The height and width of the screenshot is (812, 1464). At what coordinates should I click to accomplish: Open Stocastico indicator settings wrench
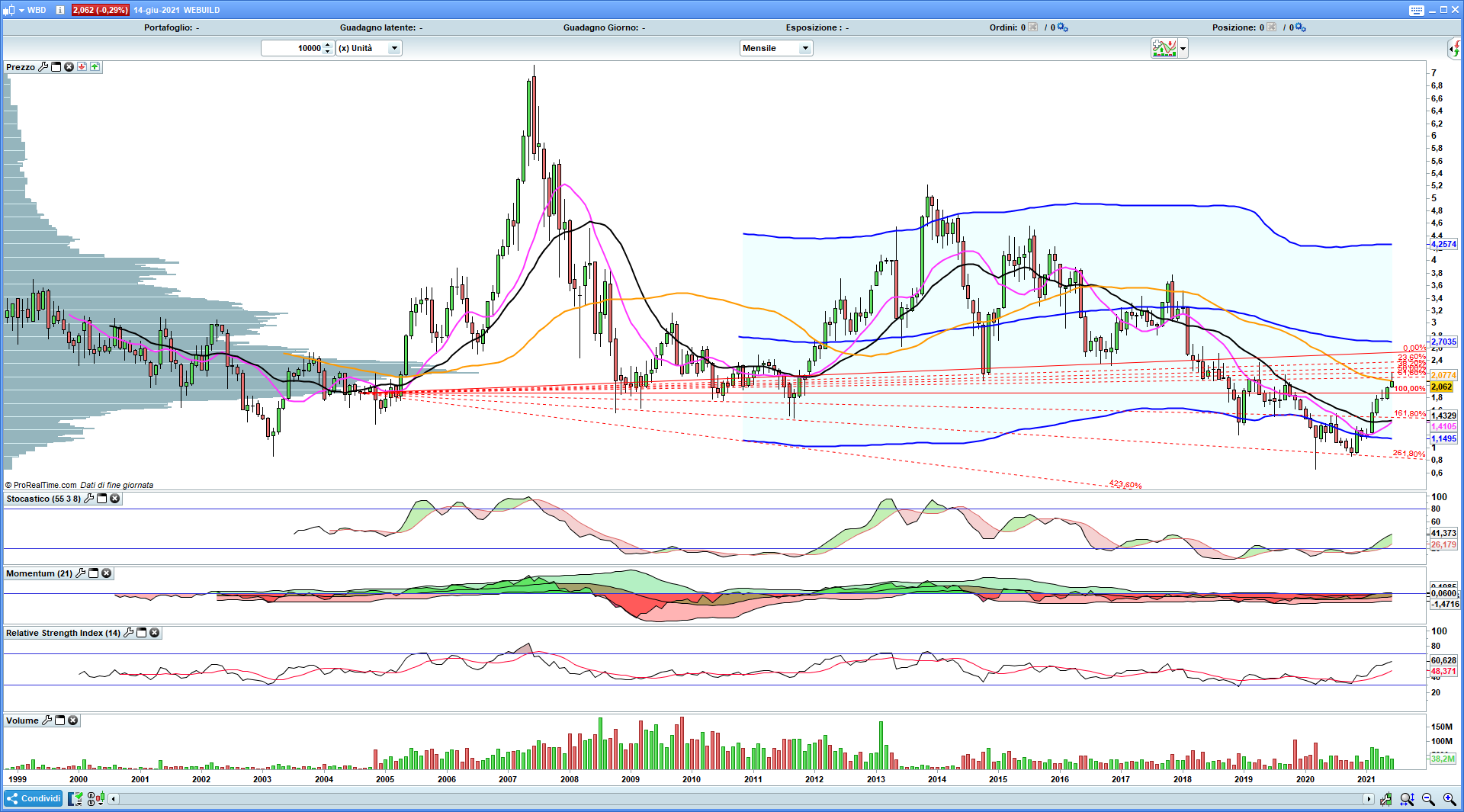(88, 499)
